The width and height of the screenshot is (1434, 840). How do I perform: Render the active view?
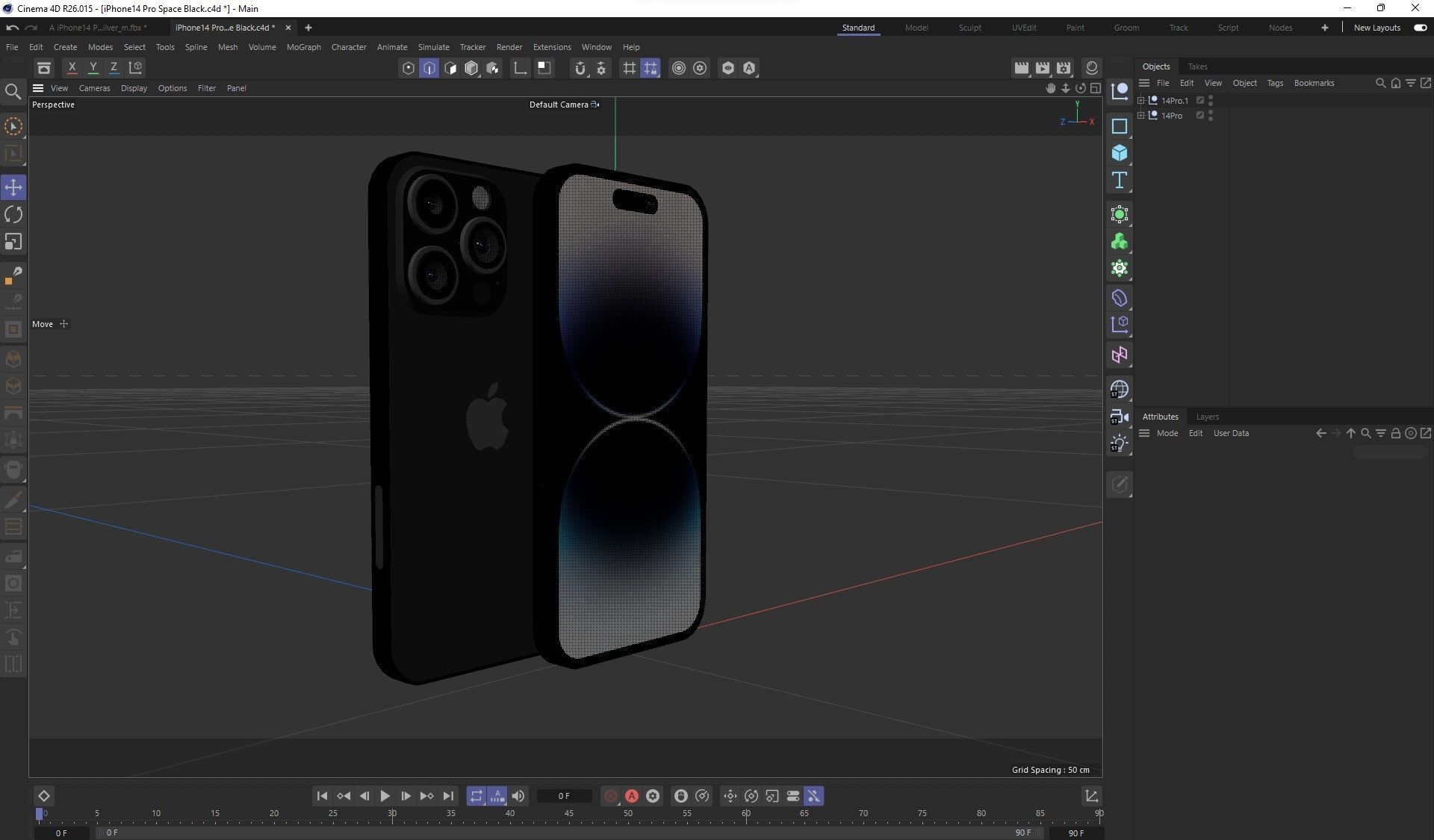tap(1021, 68)
